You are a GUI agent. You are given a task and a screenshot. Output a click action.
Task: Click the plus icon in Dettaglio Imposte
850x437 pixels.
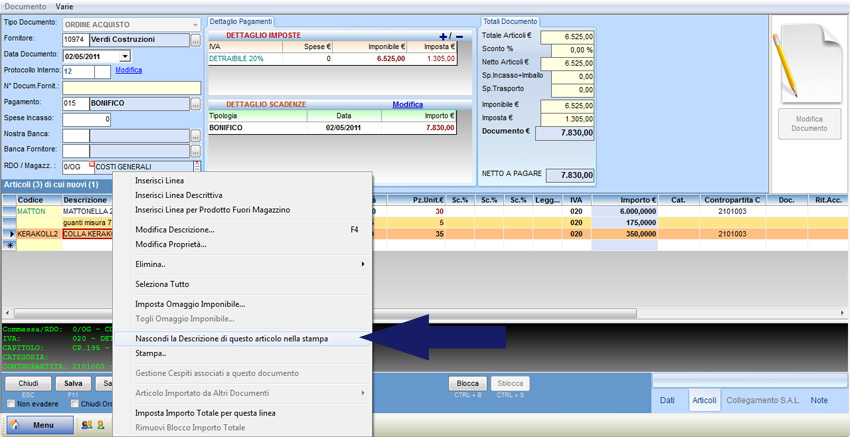coord(444,36)
